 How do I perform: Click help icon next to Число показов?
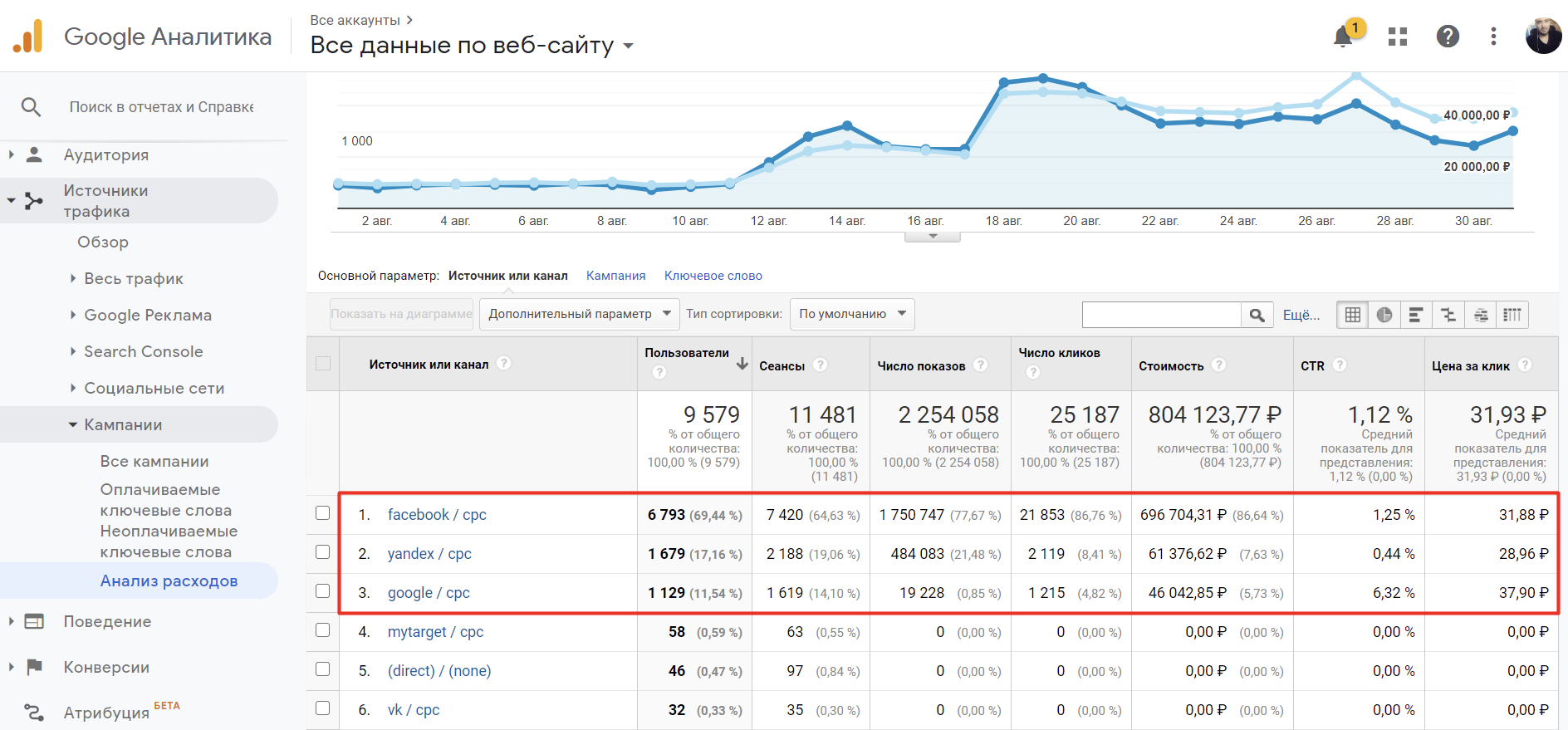(981, 365)
